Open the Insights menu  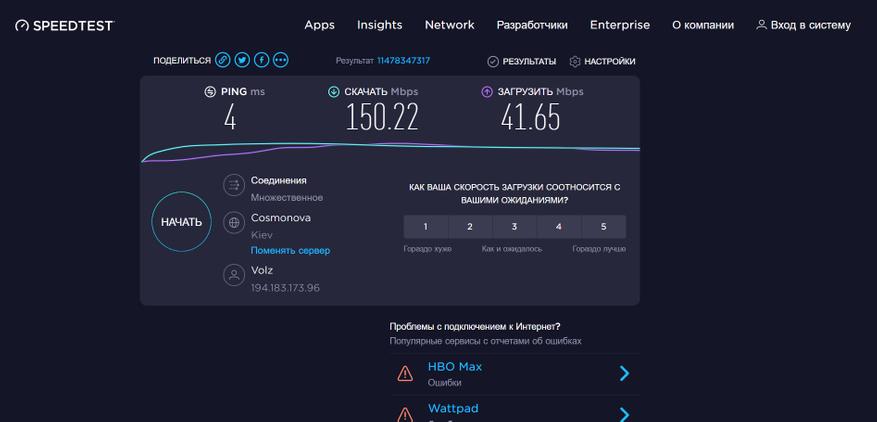[380, 25]
